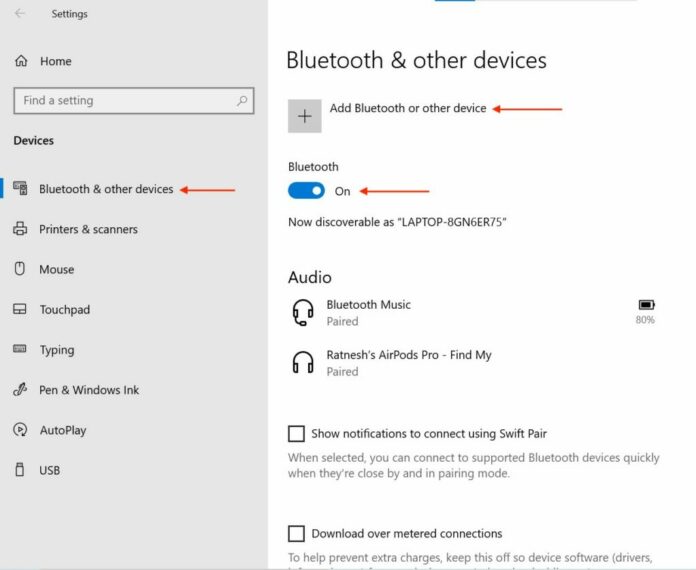The image size is (696, 570).
Task: Click the Home icon in sidebar
Action: click(x=21, y=62)
